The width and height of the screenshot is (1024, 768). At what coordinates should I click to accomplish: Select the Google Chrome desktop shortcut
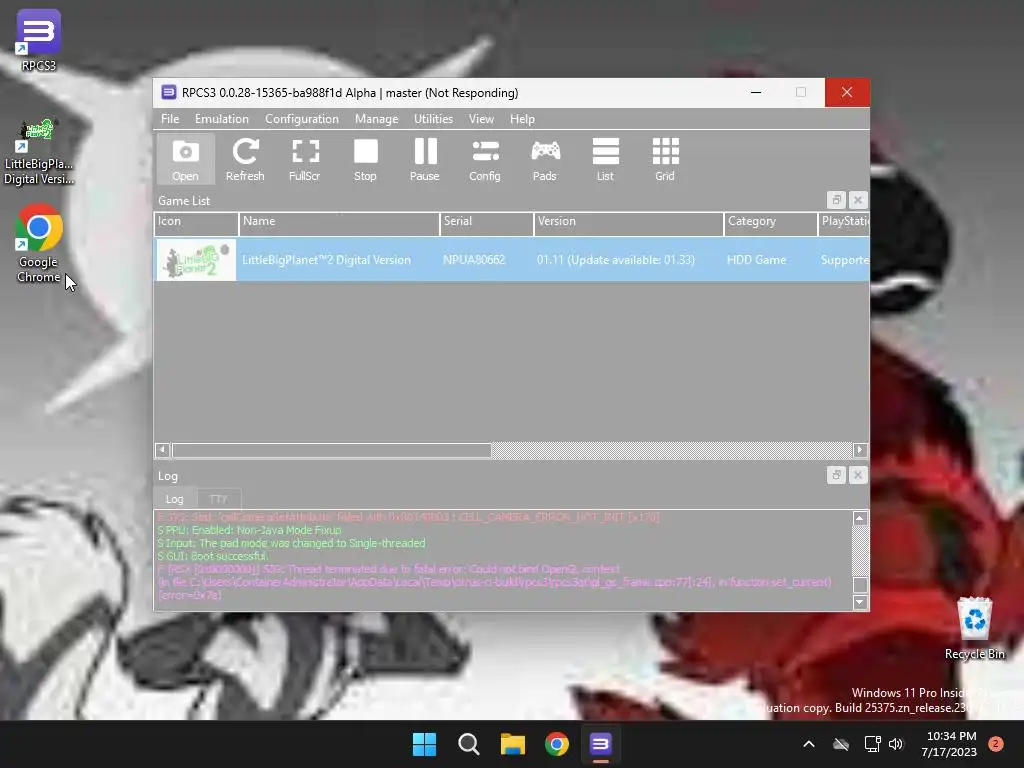39,244
